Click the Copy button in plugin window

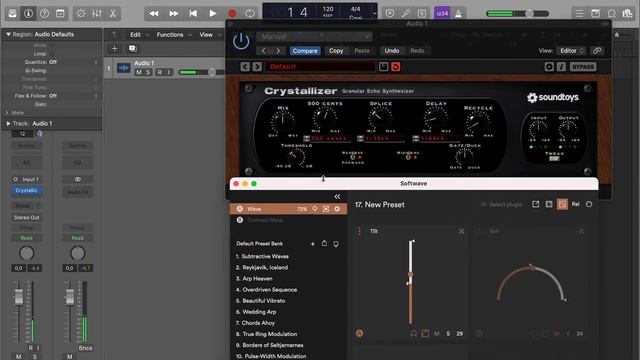[336, 51]
